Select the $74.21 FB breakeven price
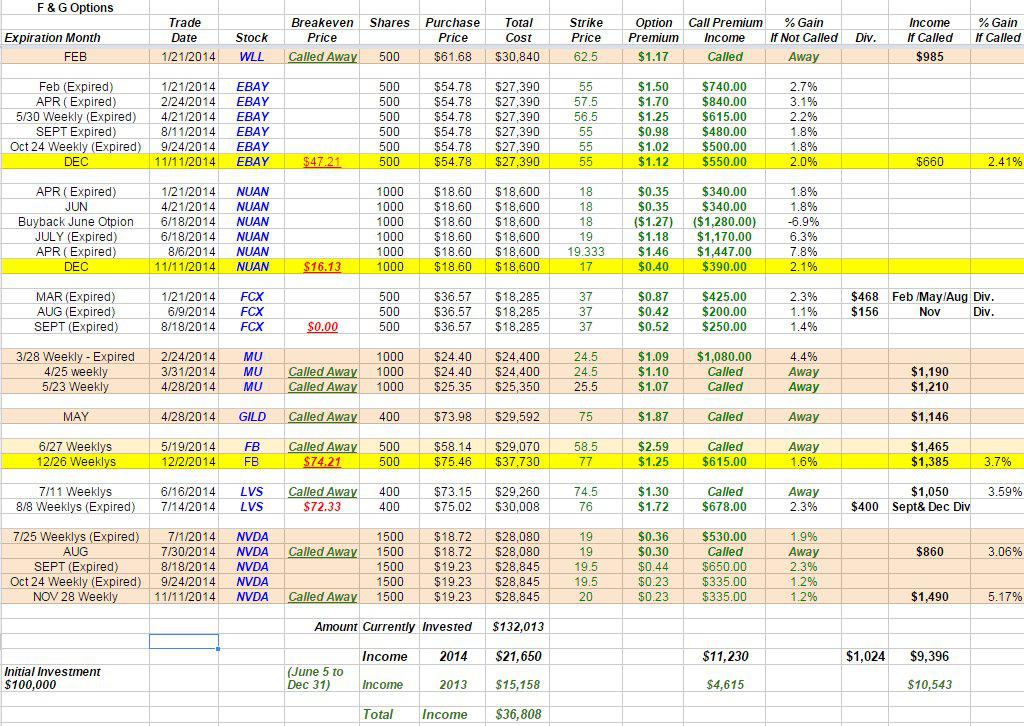1024x726 pixels. pyautogui.click(x=322, y=462)
